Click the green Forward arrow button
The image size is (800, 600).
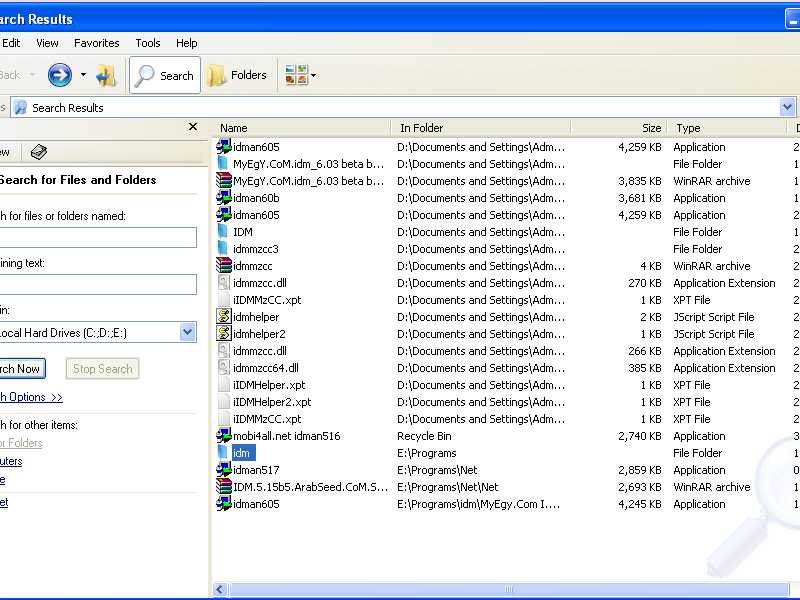click(x=60, y=76)
